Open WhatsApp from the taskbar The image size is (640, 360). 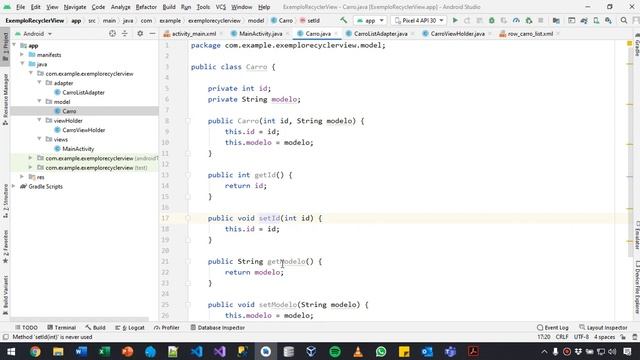(x=381, y=351)
